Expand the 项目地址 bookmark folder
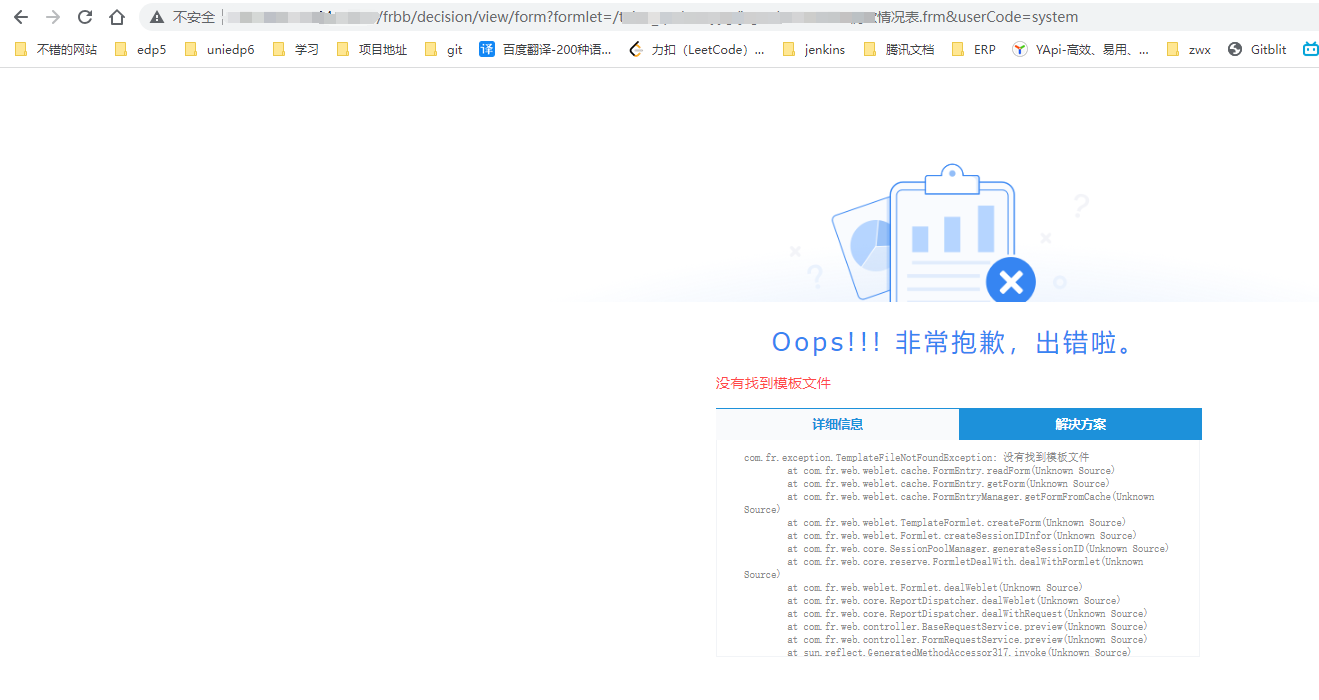 click(372, 49)
